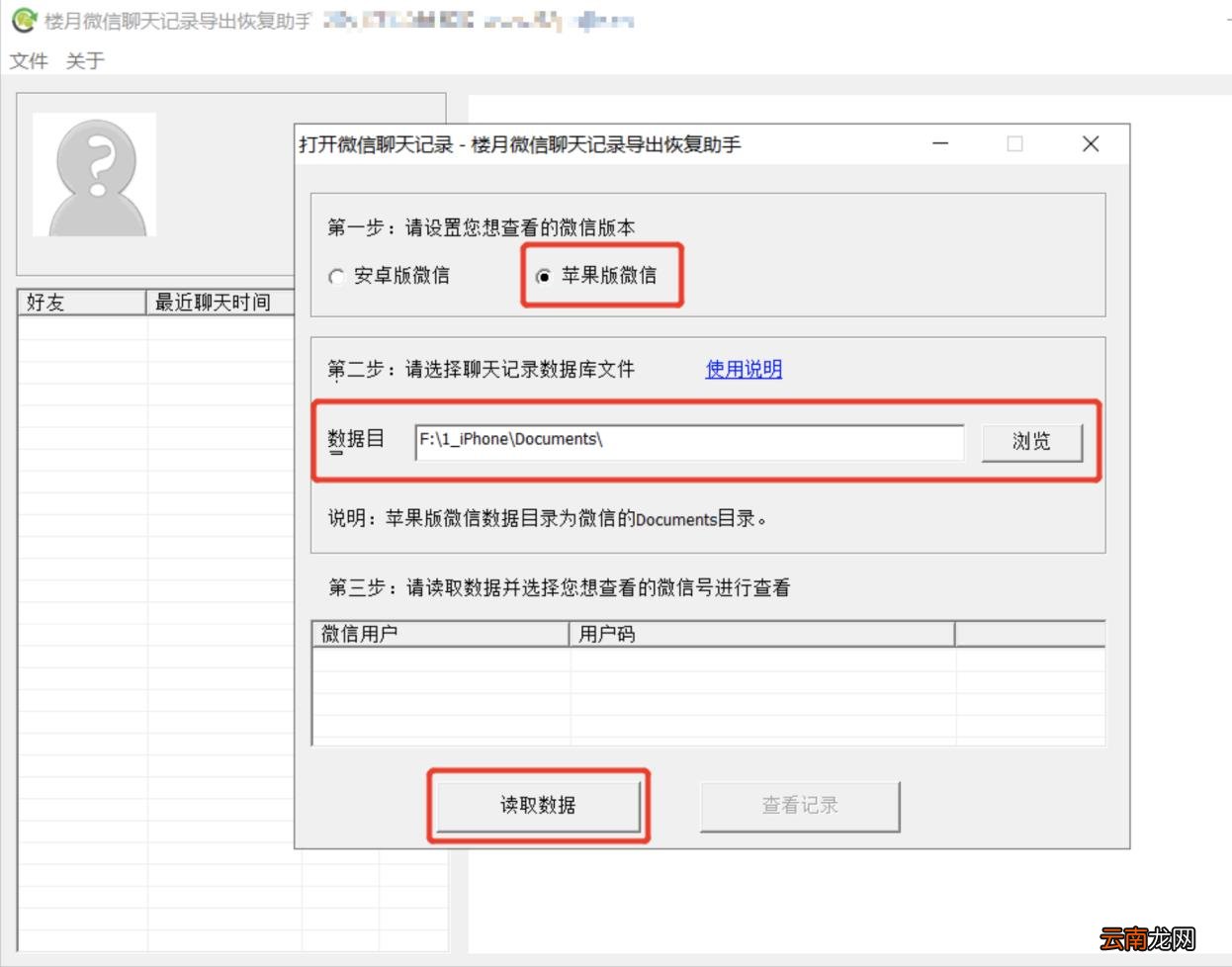This screenshot has width=1232, height=967.
Task: Minimize the 打开微信聊天记录 dialog
Action: [x=940, y=143]
